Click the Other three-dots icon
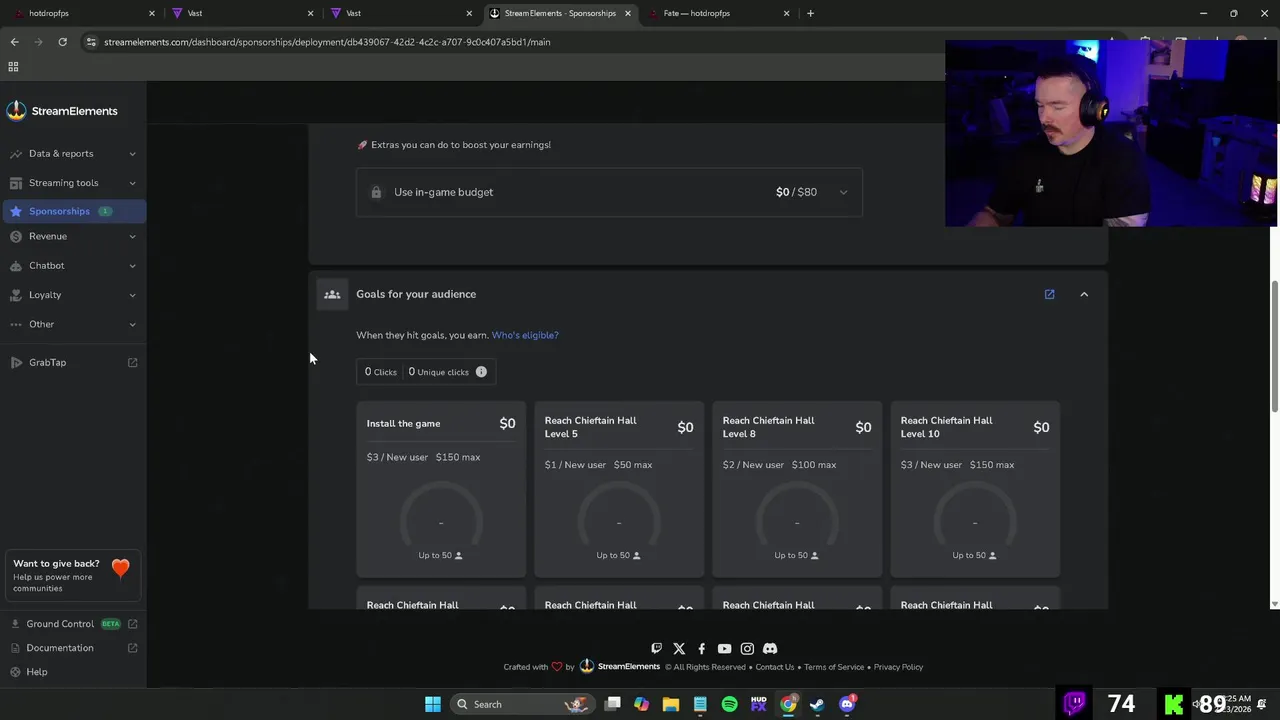Viewport: 1280px width, 720px height. pyautogui.click(x=16, y=324)
